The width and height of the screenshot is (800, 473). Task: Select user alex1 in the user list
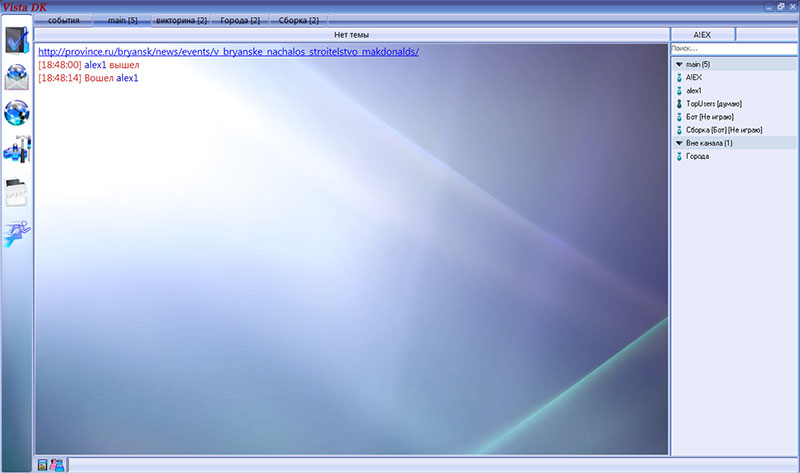click(x=696, y=90)
